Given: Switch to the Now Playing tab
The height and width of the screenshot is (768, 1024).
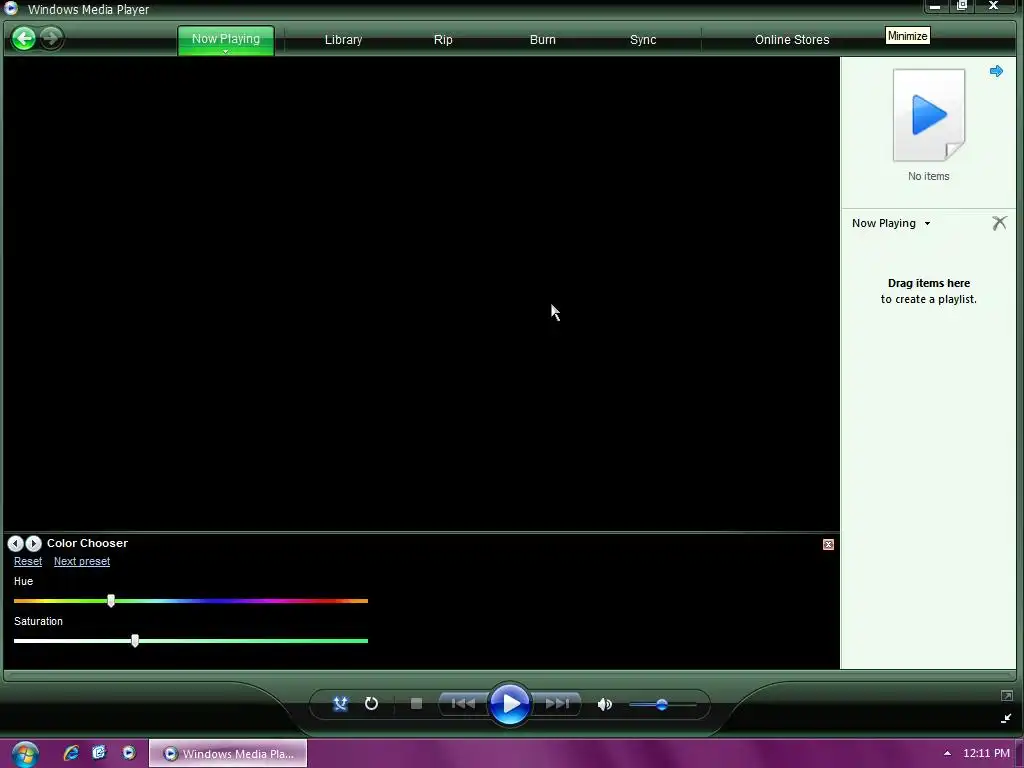Looking at the screenshot, I should [226, 39].
